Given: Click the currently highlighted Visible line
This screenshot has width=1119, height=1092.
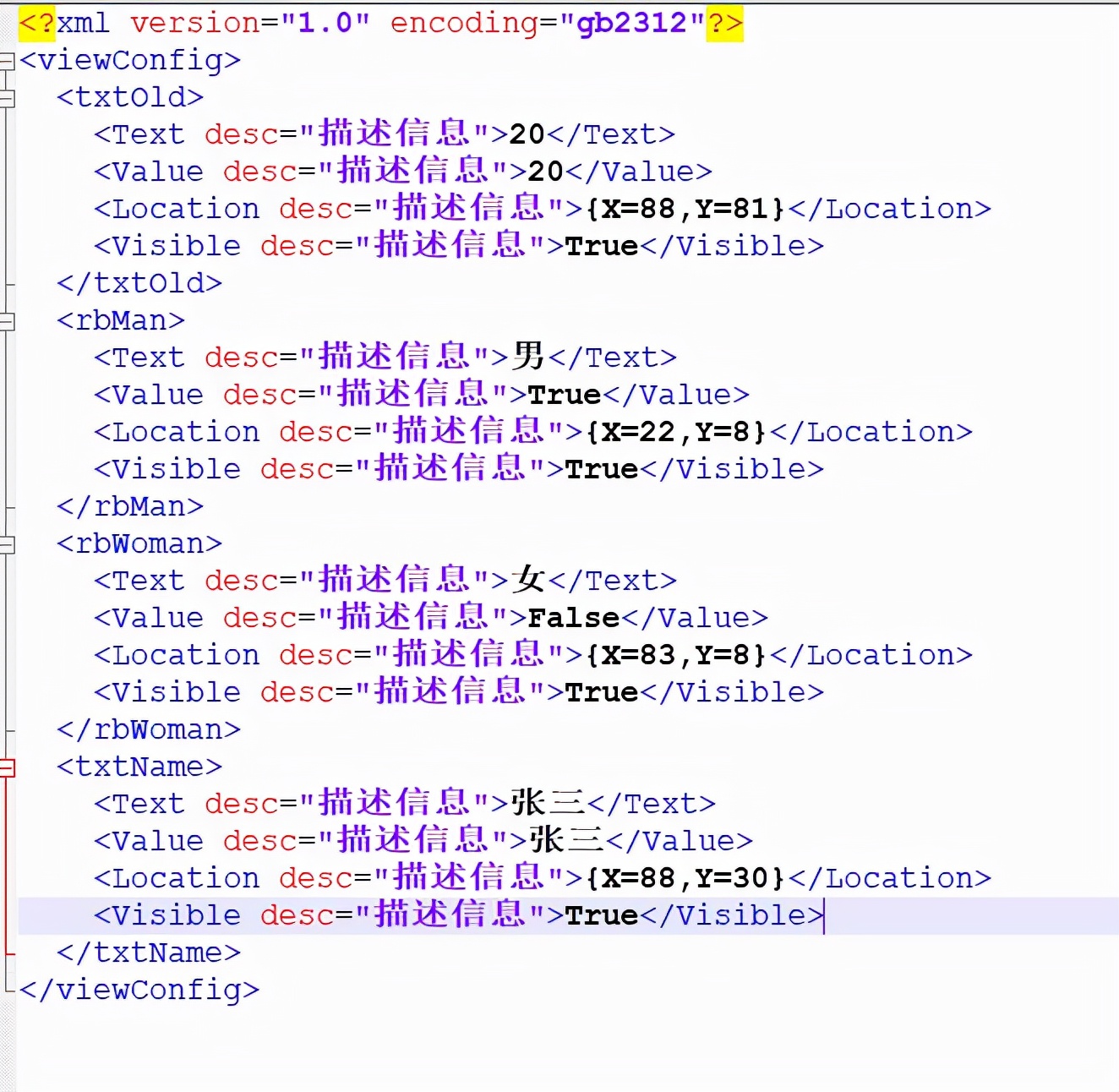Looking at the screenshot, I should [x=456, y=915].
